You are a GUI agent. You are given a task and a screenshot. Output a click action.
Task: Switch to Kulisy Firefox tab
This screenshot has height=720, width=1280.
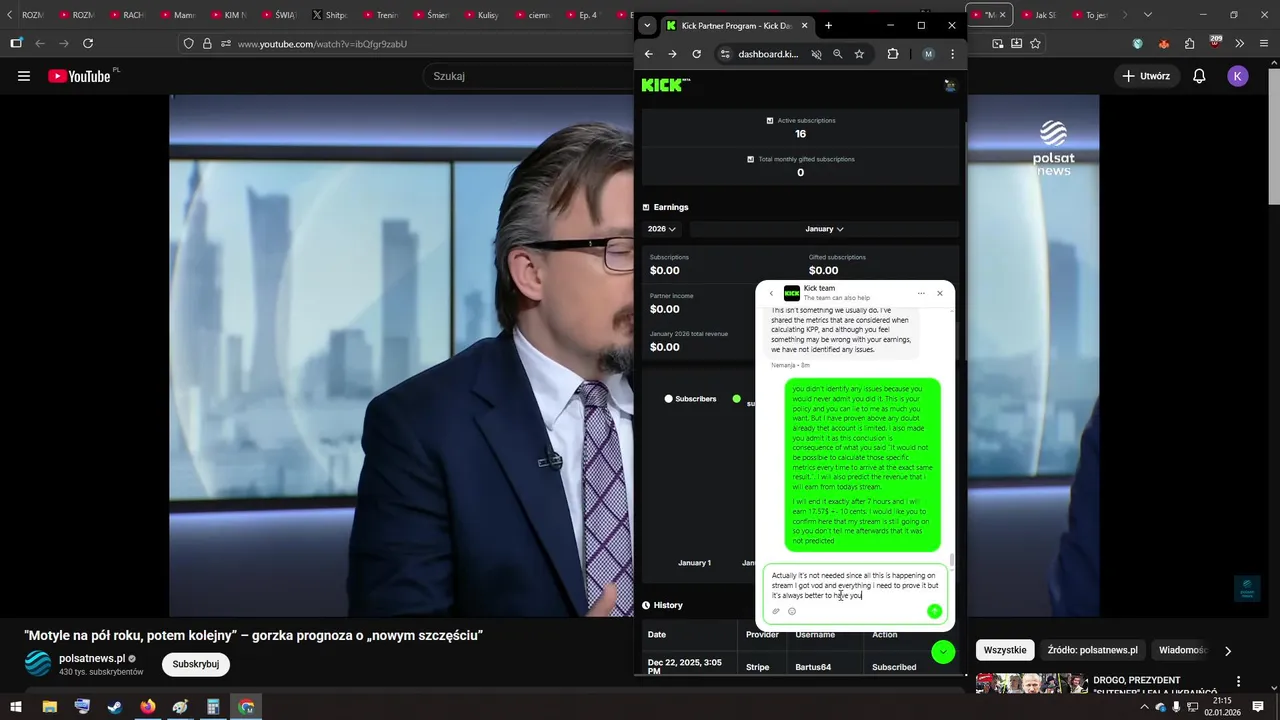click(482, 15)
